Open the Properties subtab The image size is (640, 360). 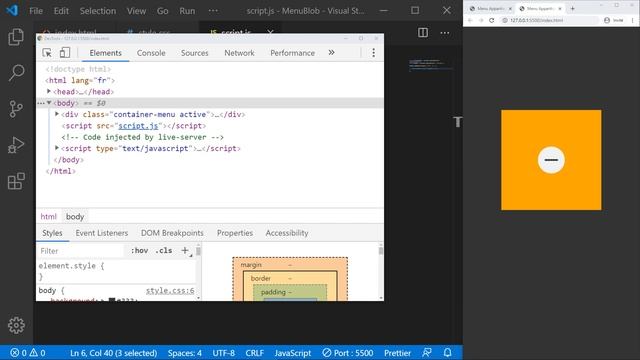pos(235,233)
